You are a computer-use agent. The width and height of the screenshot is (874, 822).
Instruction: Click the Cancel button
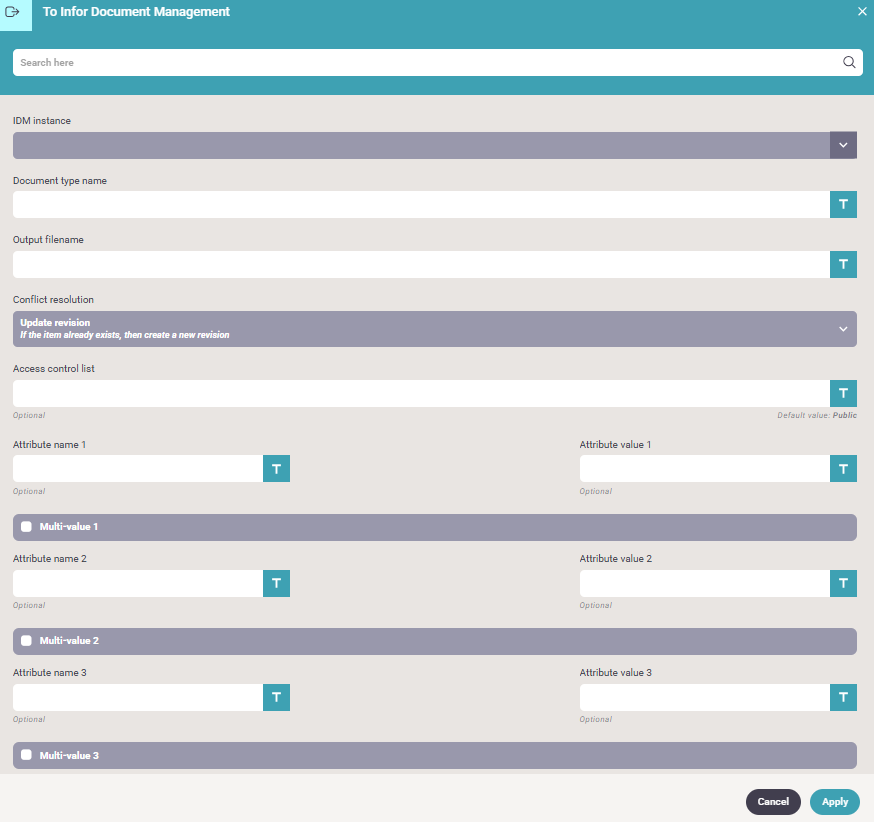coord(773,802)
